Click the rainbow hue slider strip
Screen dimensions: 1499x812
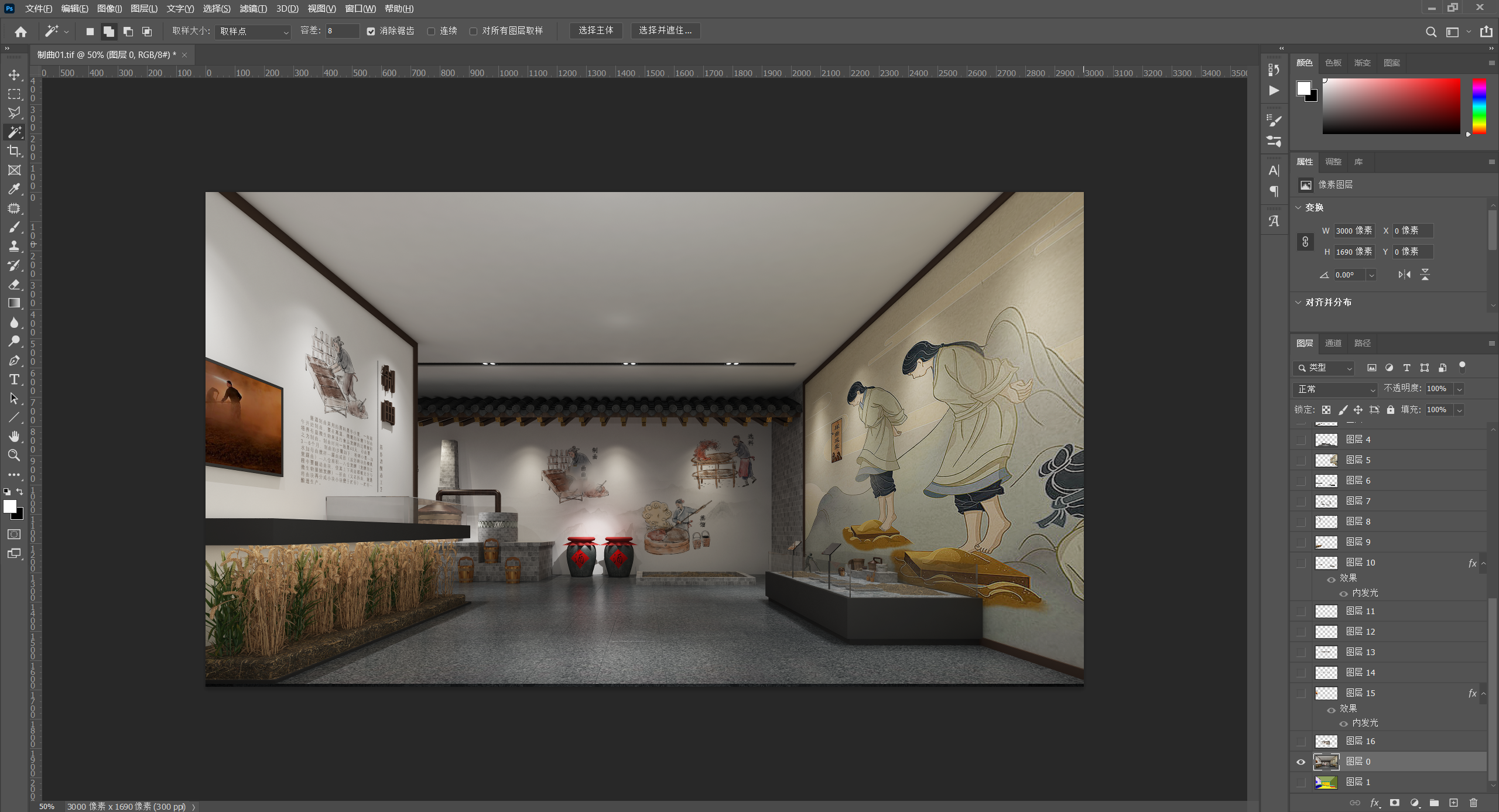coord(1479,106)
